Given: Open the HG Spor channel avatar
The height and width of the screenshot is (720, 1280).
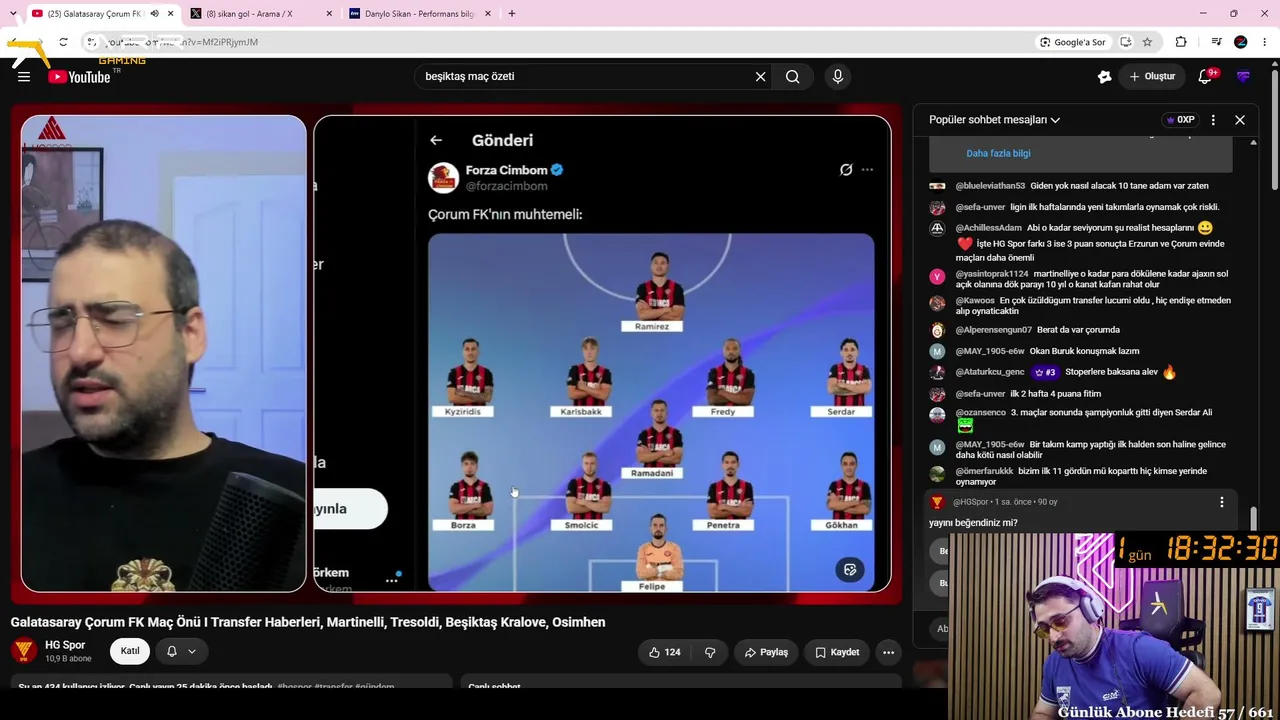Looking at the screenshot, I should click(x=24, y=651).
